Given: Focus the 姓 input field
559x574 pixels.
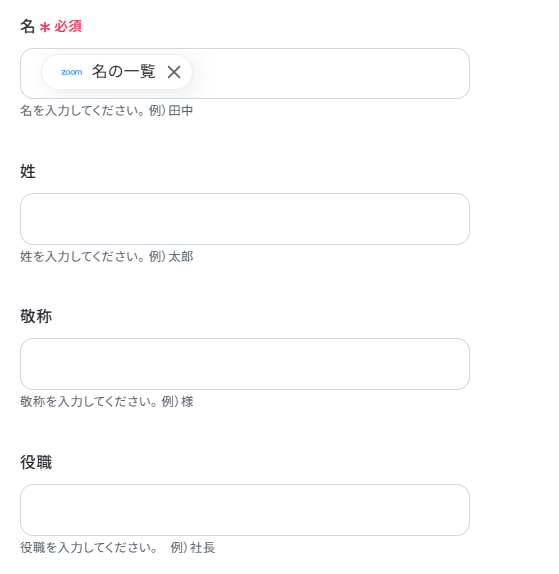Looking at the screenshot, I should 245,219.
